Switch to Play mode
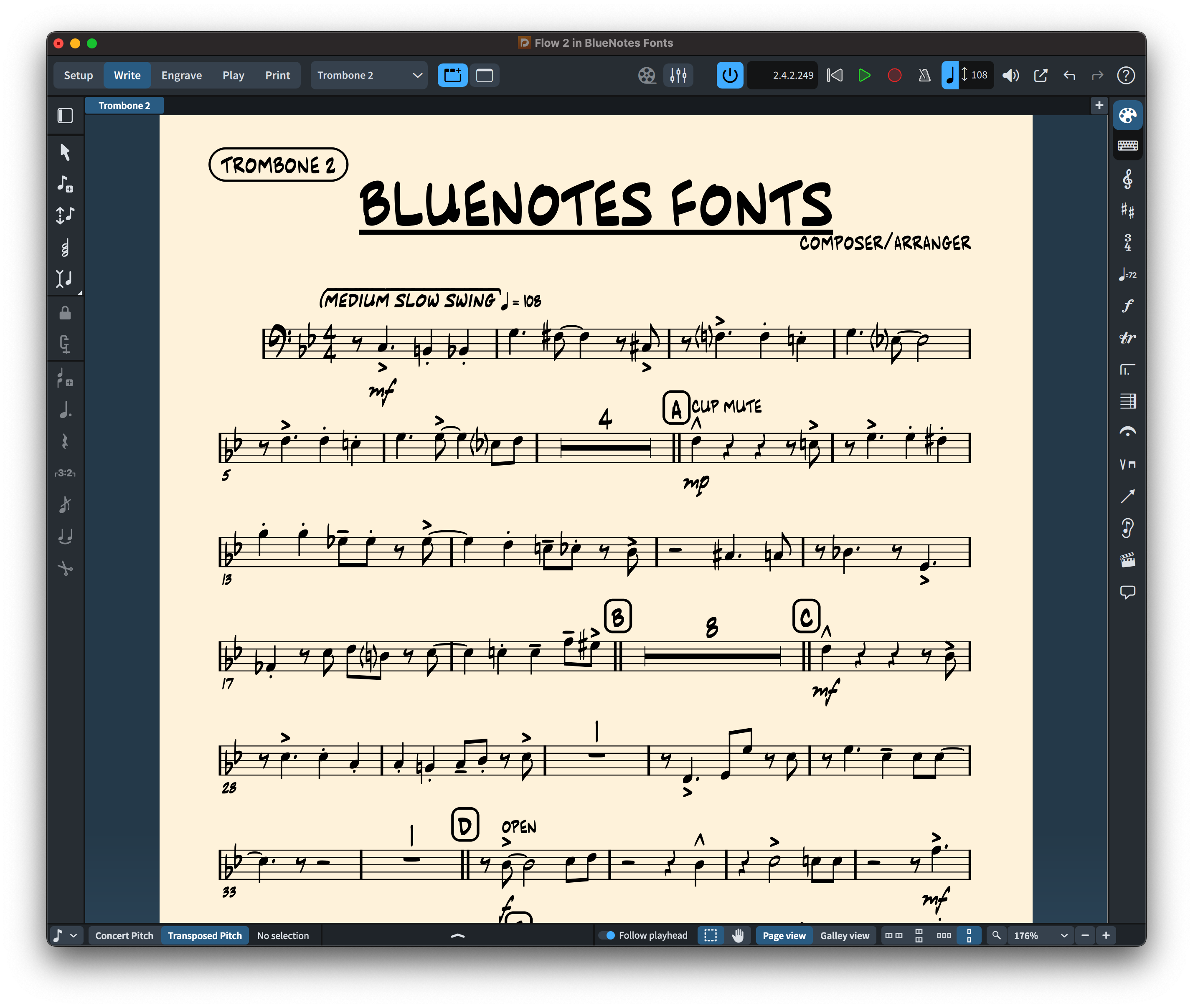 (x=233, y=75)
